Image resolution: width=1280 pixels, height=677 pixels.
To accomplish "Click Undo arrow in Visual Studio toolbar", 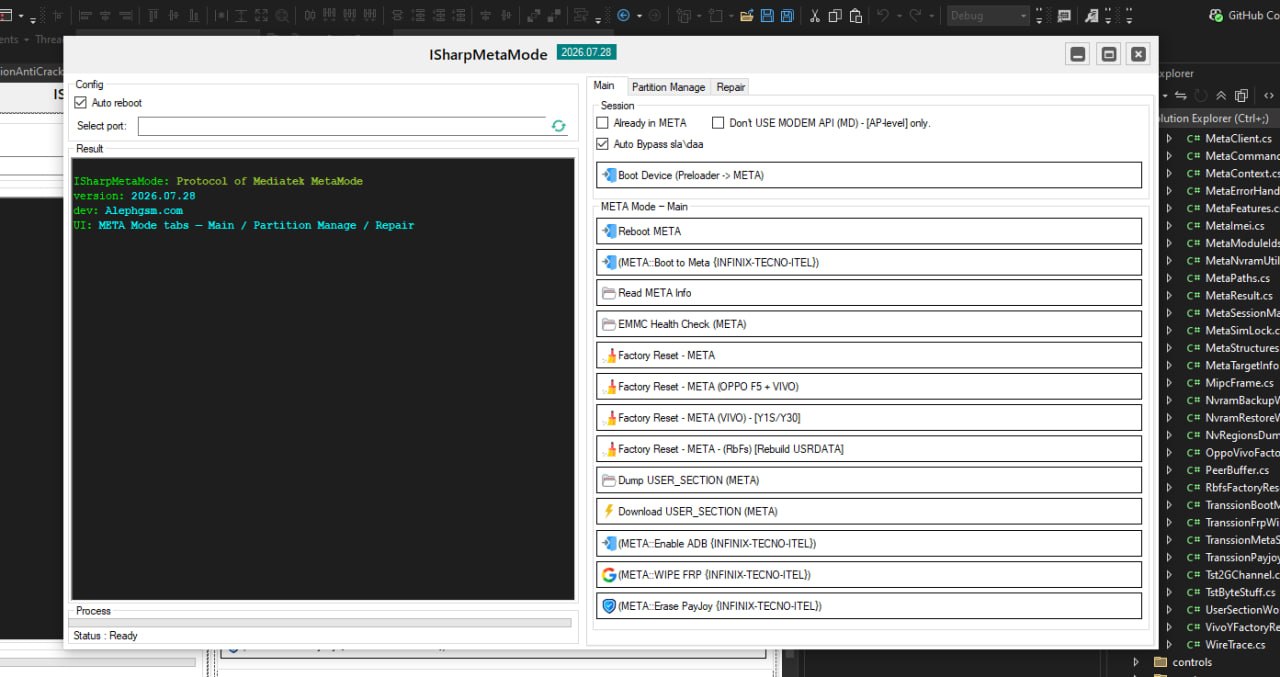I will point(882,16).
